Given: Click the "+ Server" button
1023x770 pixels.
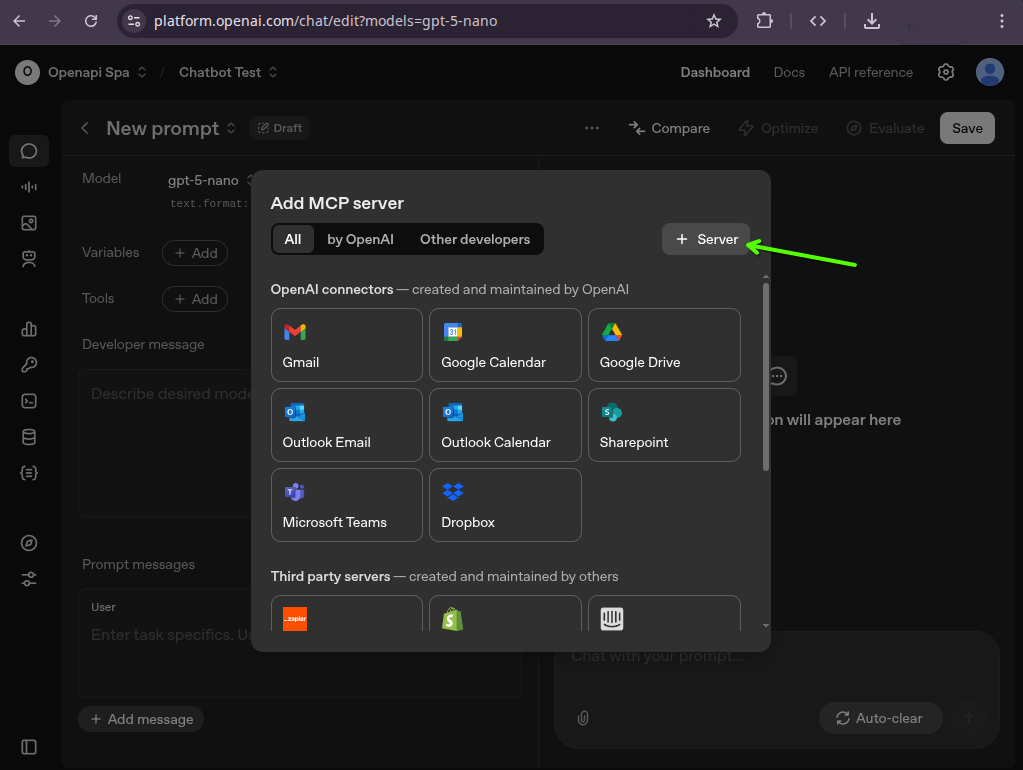Looking at the screenshot, I should [705, 239].
